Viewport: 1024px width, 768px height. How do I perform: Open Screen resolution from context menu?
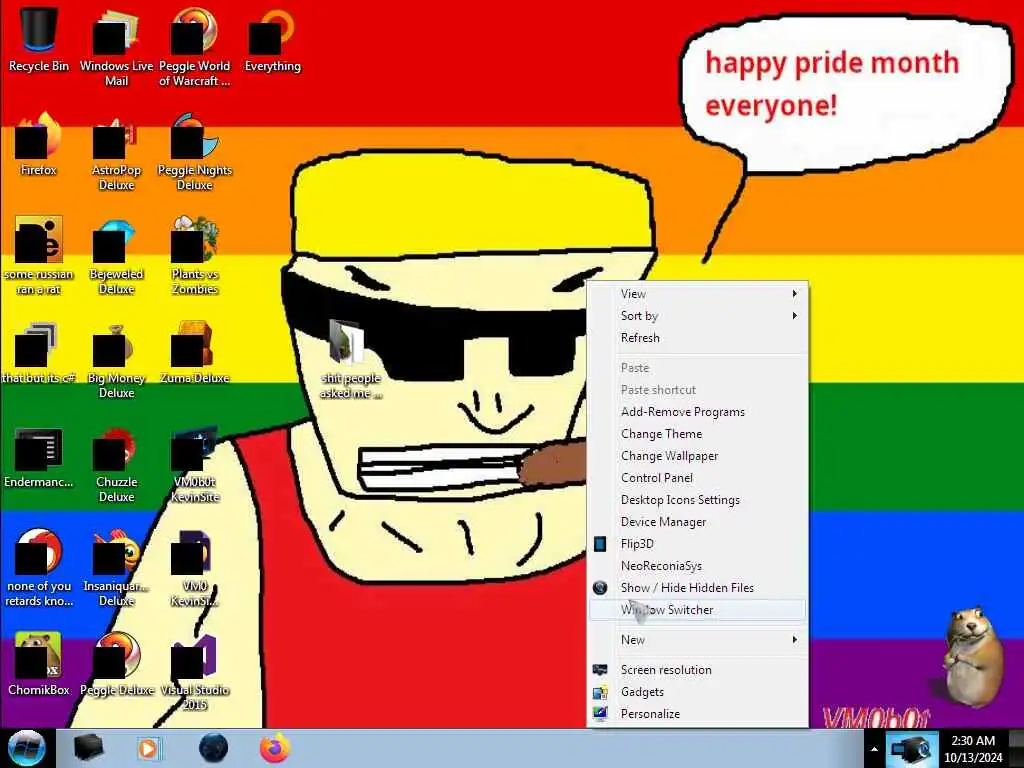[698, 670]
